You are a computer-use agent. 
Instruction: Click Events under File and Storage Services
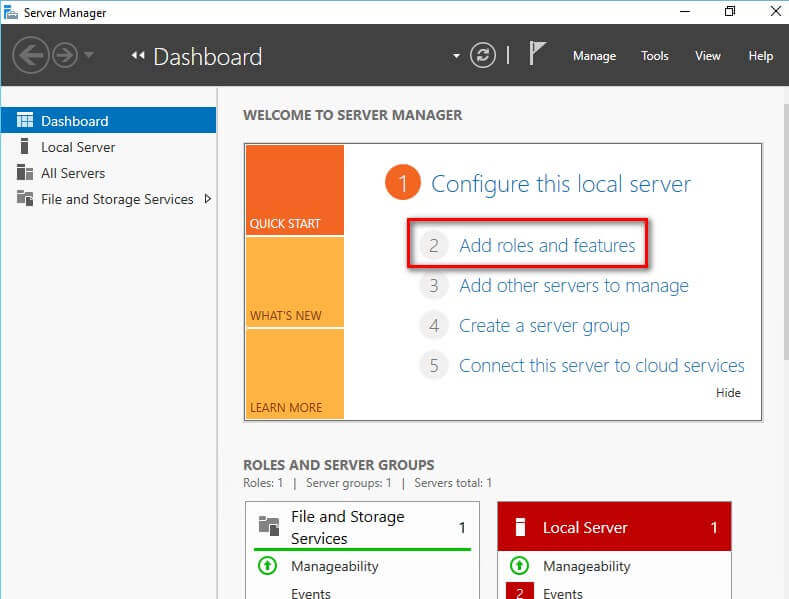310,593
